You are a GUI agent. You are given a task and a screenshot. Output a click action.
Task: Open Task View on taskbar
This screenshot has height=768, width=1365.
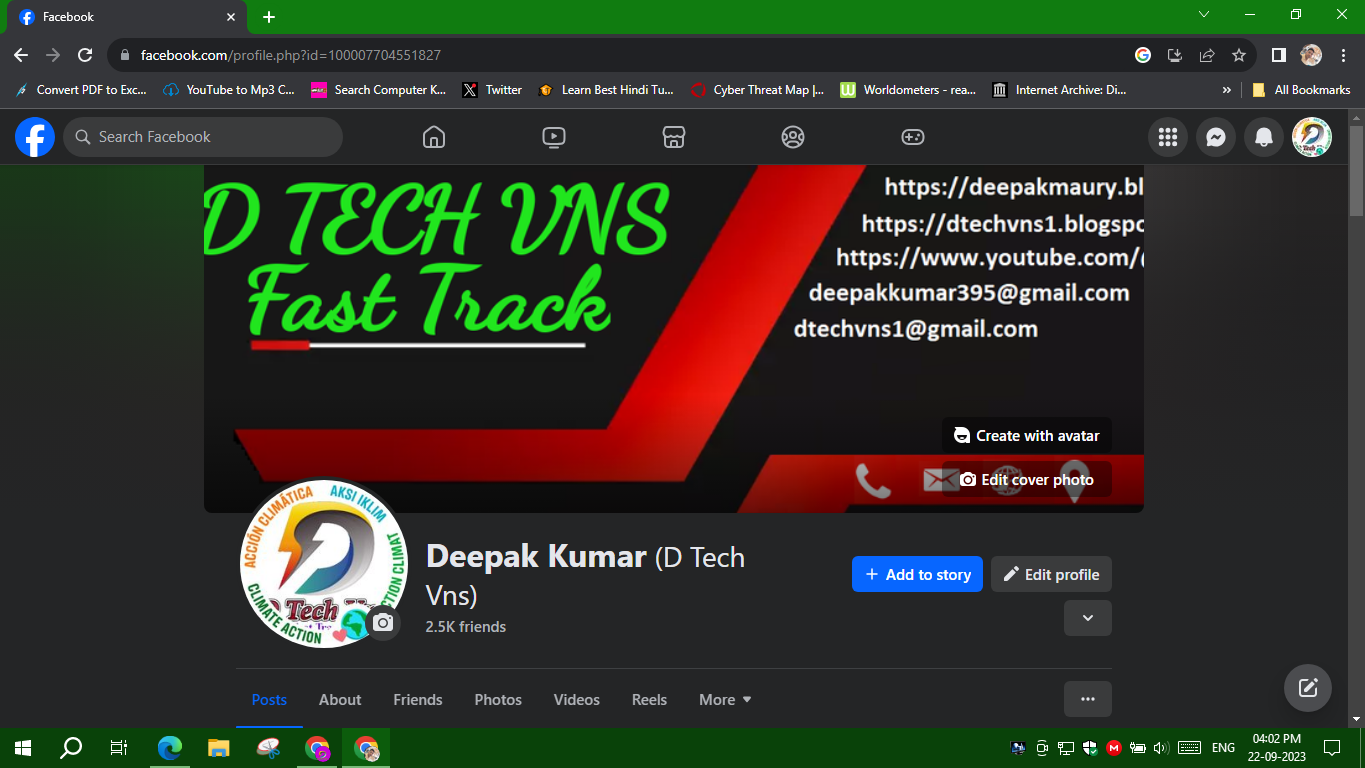pyautogui.click(x=119, y=747)
